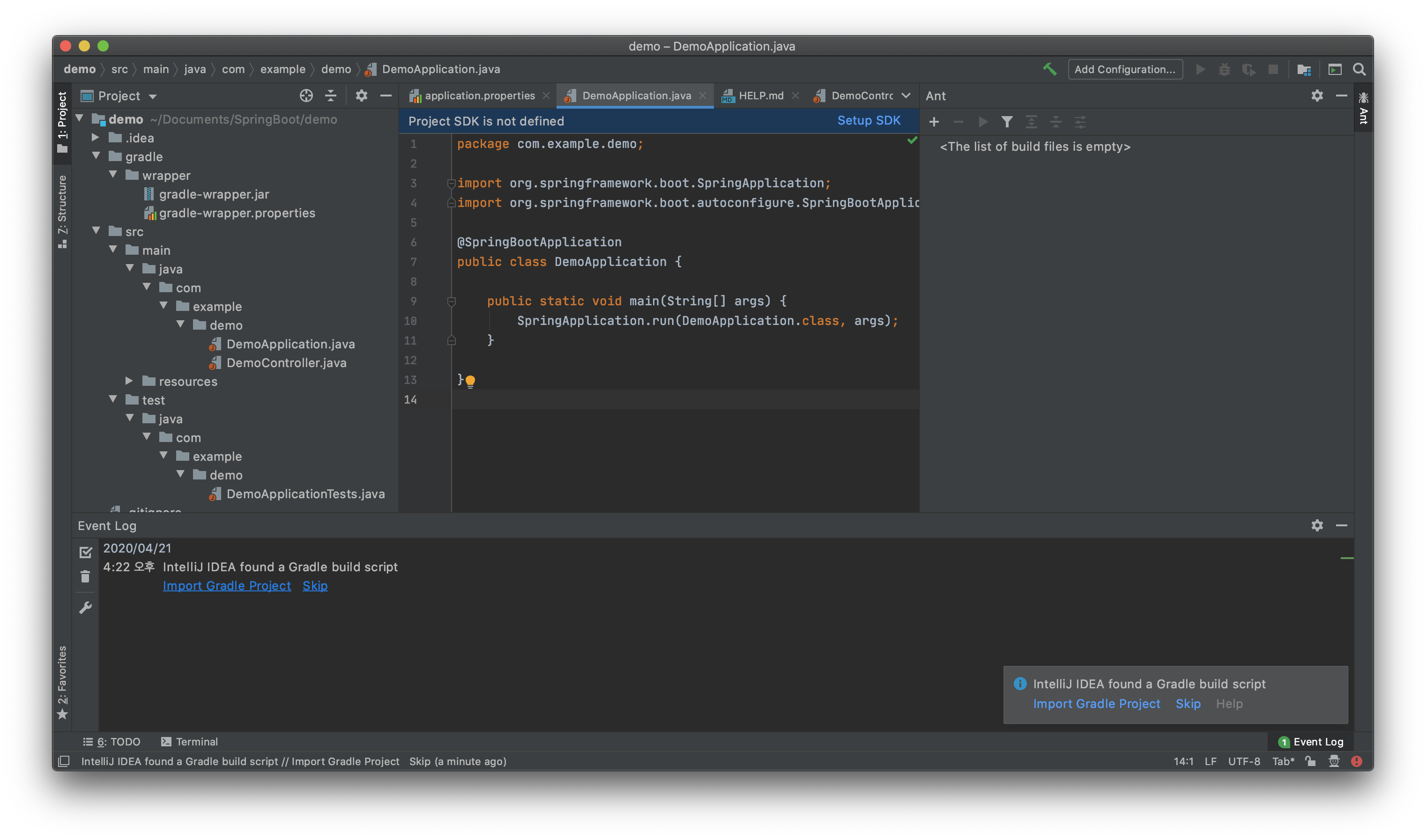This screenshot has height=840, width=1426.
Task: Expand the resources folder in the tree
Action: point(129,381)
